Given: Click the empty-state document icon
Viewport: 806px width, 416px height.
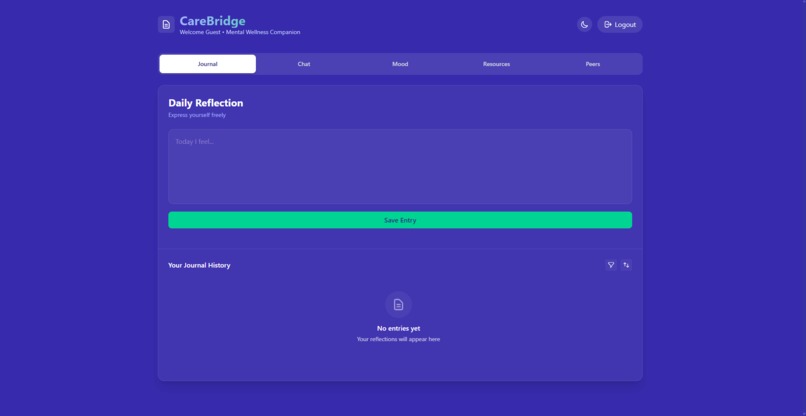Looking at the screenshot, I should click(x=398, y=305).
